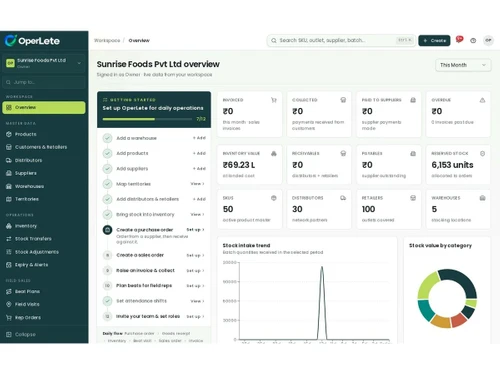Open Set up for Create a purchase order
The image size is (500, 375).
[195, 230]
